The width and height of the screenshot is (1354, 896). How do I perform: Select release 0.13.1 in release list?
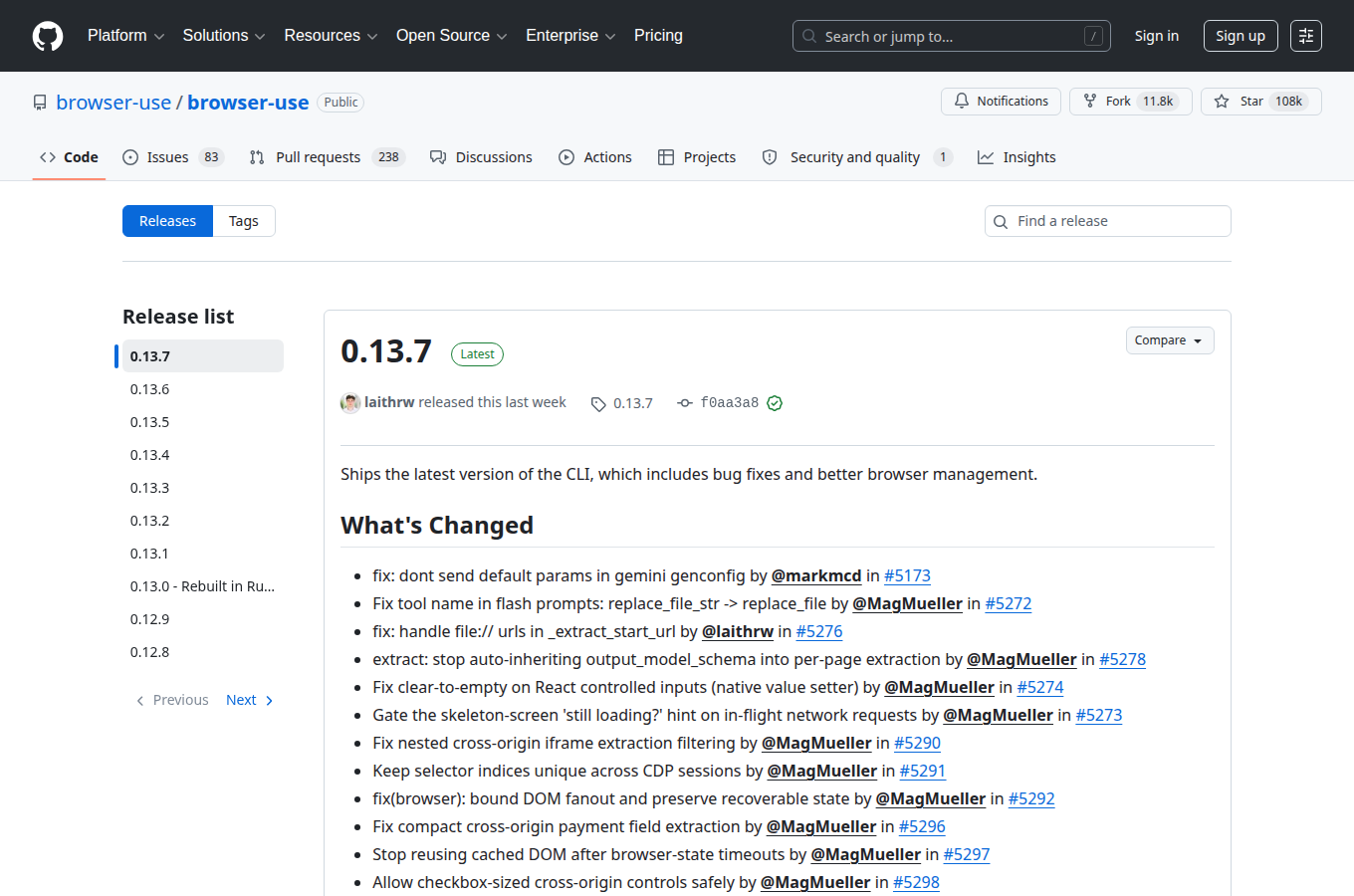203,554
